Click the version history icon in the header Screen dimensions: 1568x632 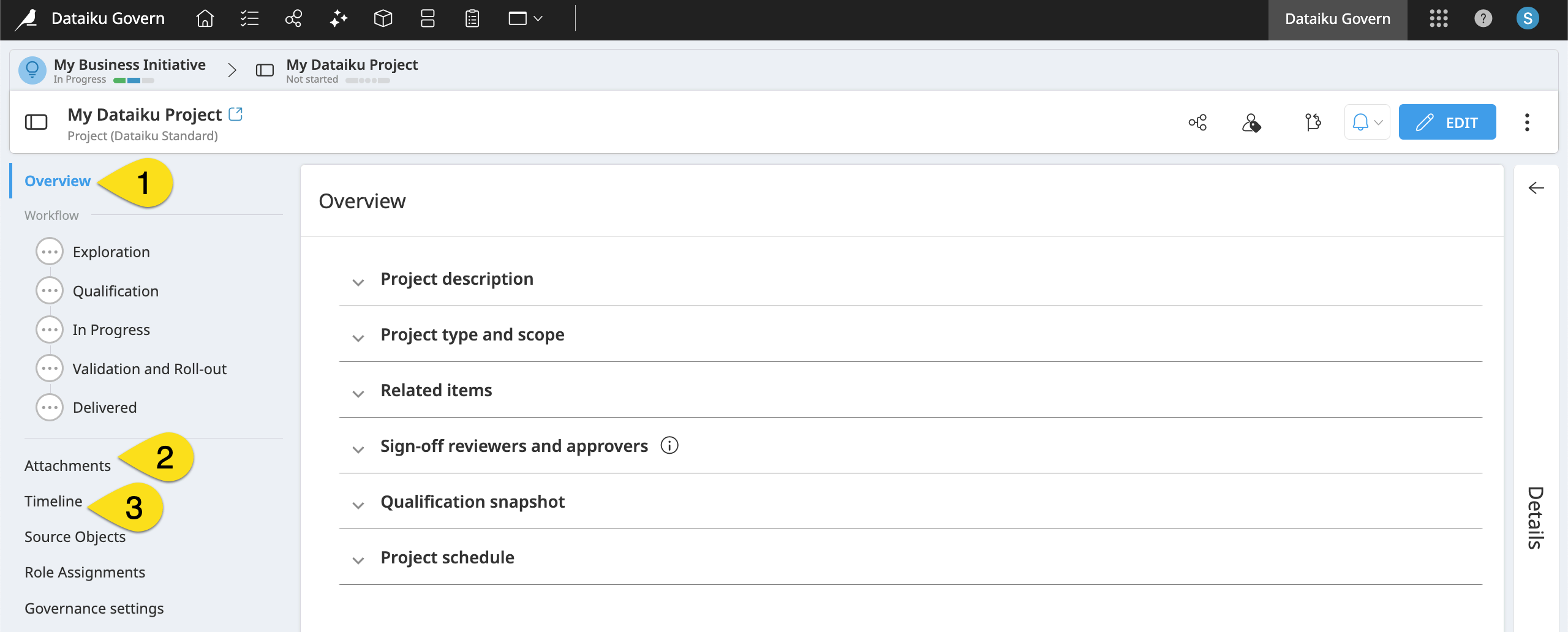coord(1313,122)
